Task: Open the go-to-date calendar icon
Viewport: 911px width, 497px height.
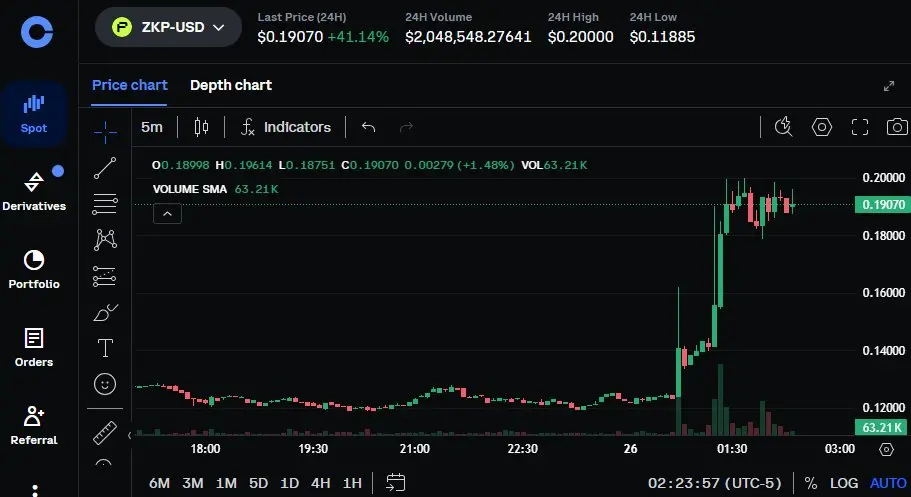Action: click(396, 482)
